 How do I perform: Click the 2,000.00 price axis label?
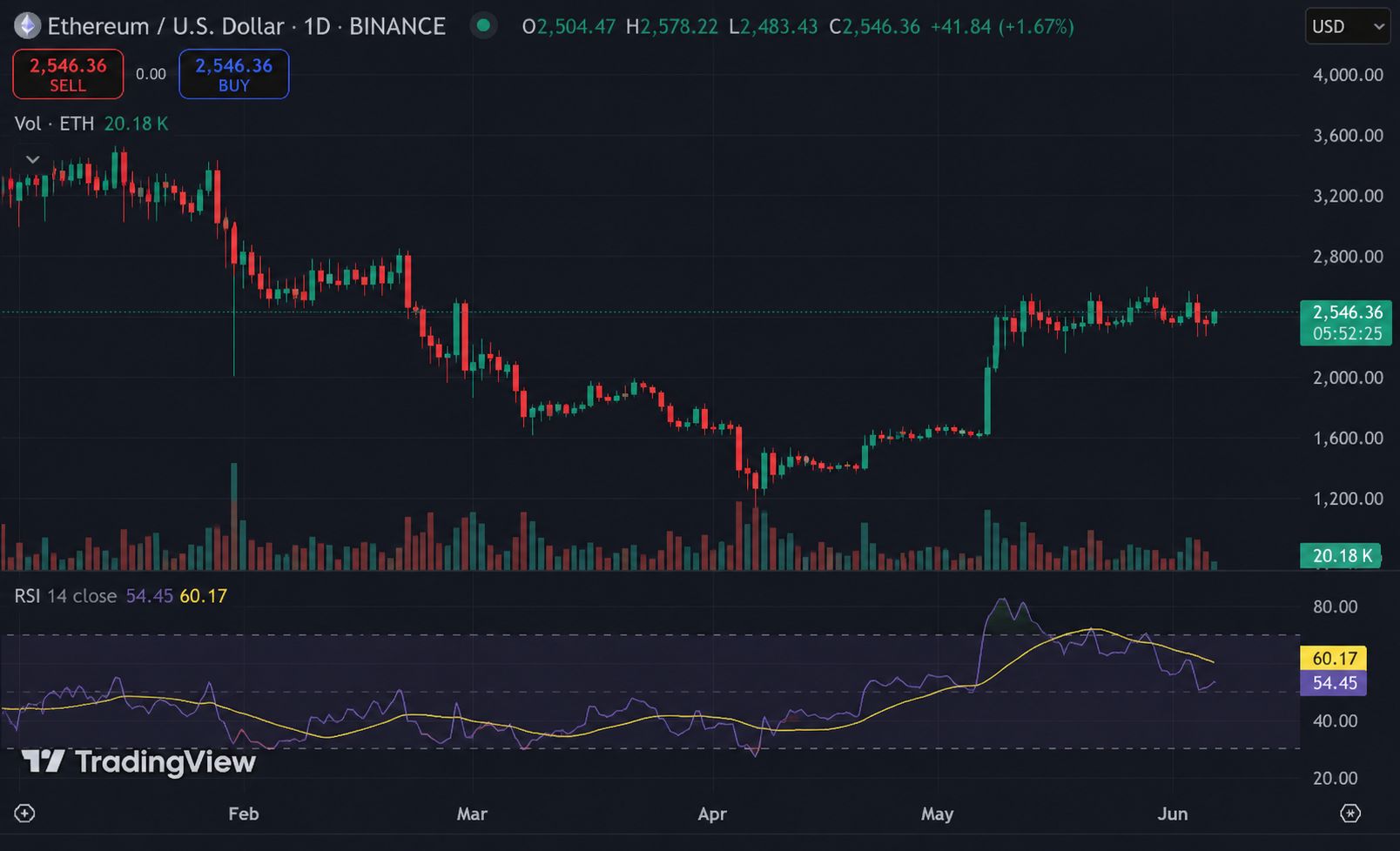coord(1348,378)
